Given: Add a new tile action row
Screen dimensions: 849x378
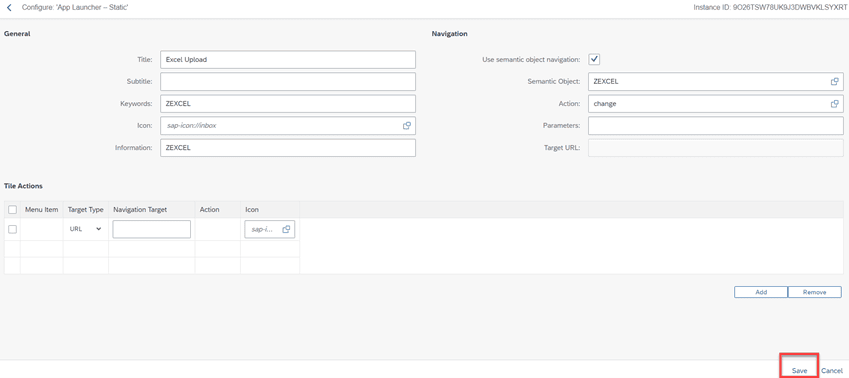Looking at the screenshot, I should point(761,292).
